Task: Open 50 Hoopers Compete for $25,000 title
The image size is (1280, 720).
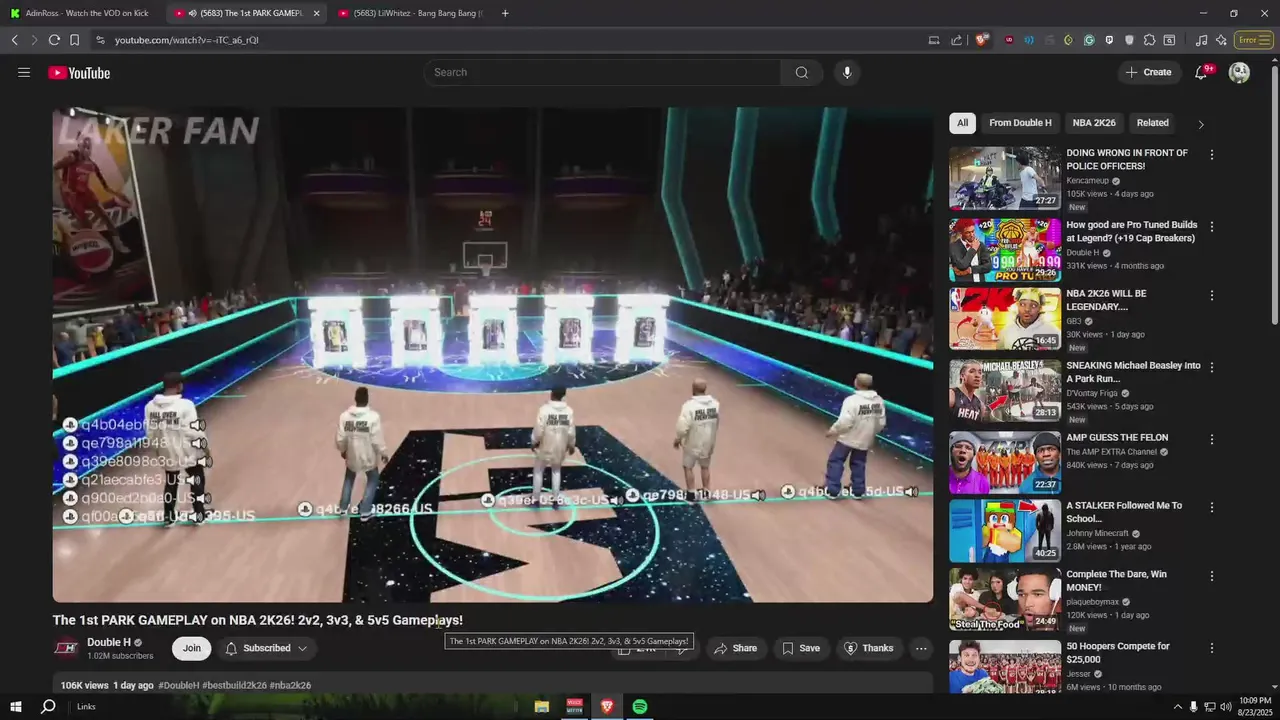Action: pyautogui.click(x=1118, y=653)
